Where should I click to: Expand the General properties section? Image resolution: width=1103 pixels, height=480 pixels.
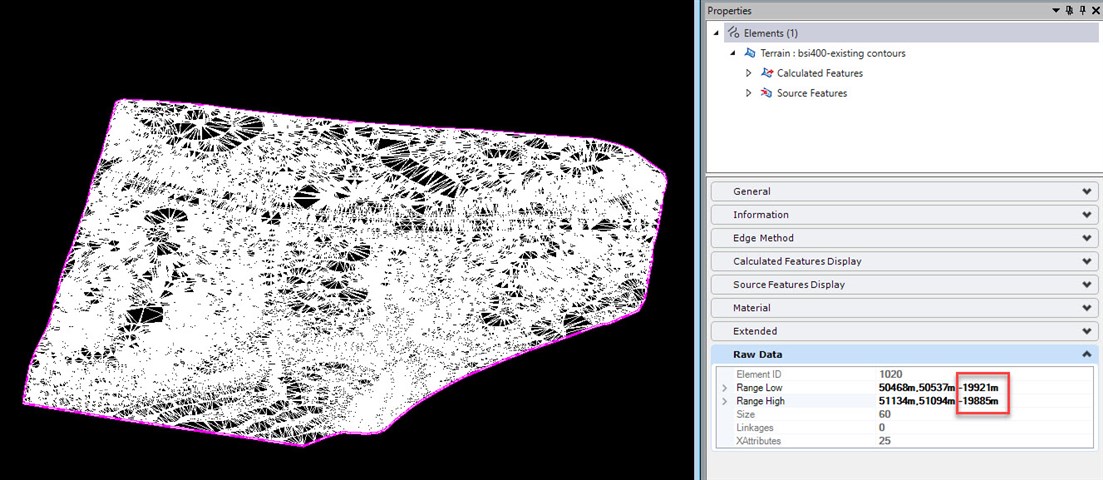tap(1086, 191)
